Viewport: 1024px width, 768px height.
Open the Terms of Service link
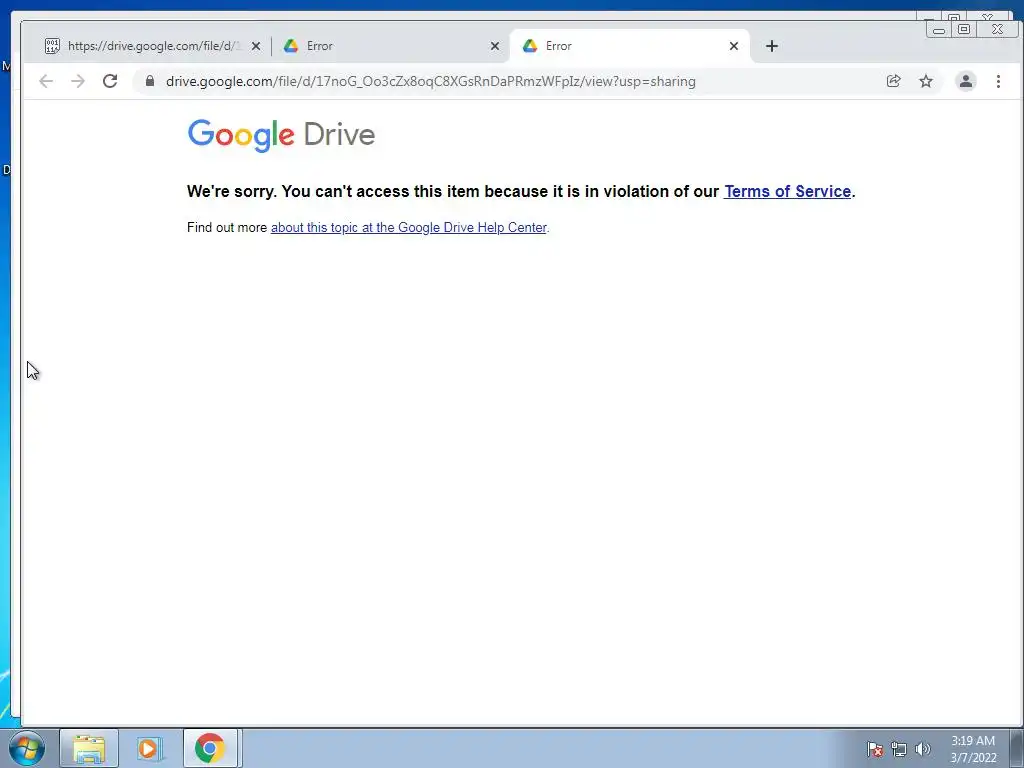[x=787, y=191]
